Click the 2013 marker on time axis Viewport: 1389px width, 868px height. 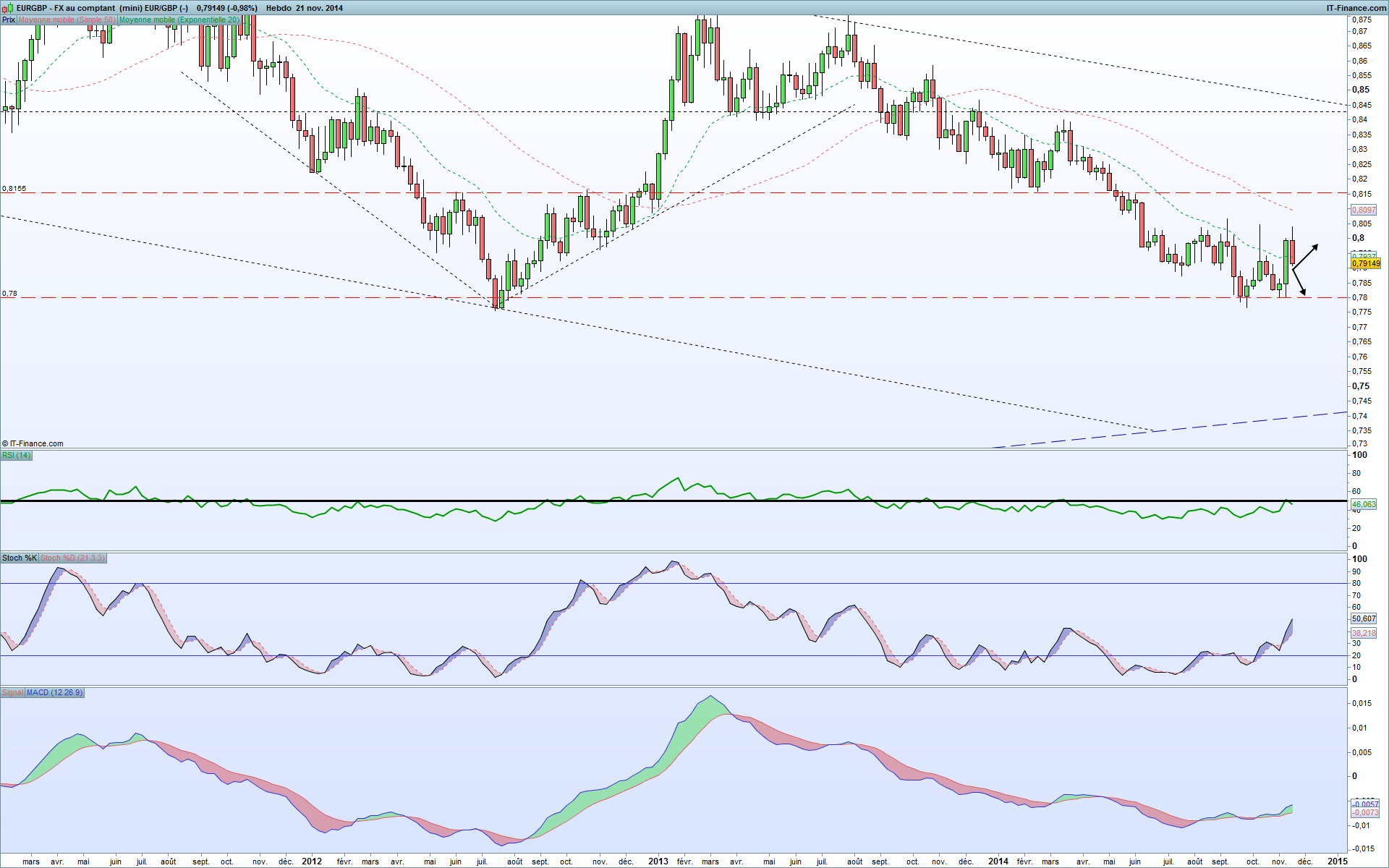[658, 861]
